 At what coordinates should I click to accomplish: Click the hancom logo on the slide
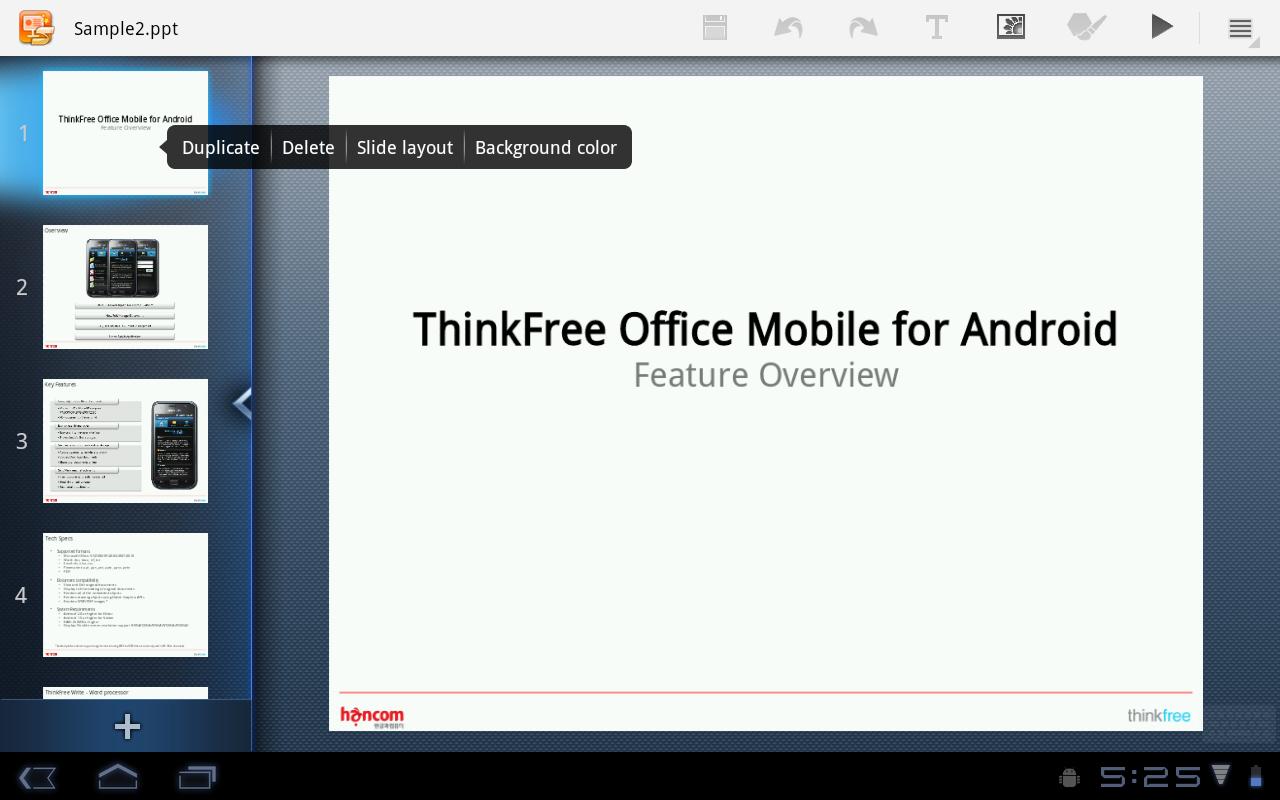pos(372,716)
